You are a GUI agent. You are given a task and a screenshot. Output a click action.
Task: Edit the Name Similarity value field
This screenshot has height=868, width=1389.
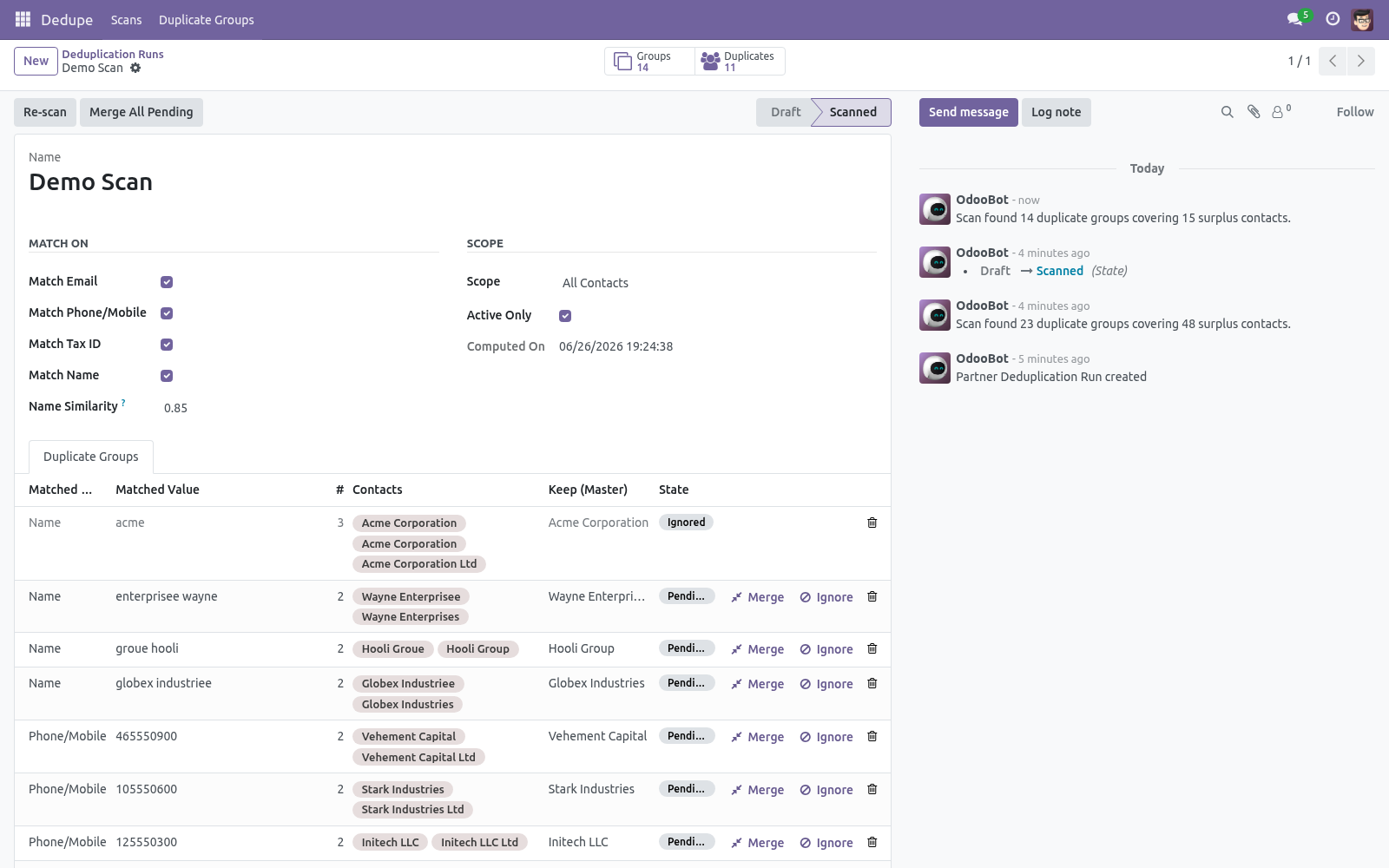[x=300, y=408]
